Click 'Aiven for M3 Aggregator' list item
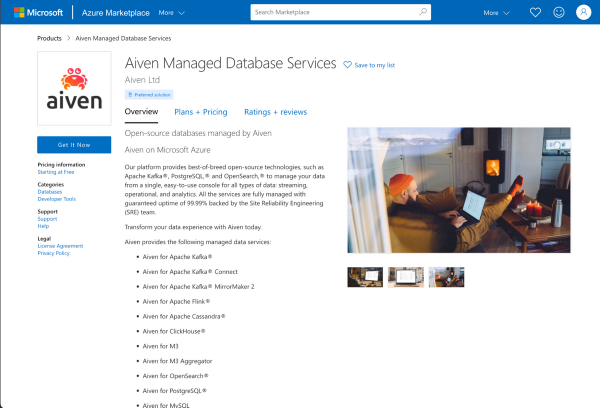The height and width of the screenshot is (408, 600). click(x=177, y=361)
